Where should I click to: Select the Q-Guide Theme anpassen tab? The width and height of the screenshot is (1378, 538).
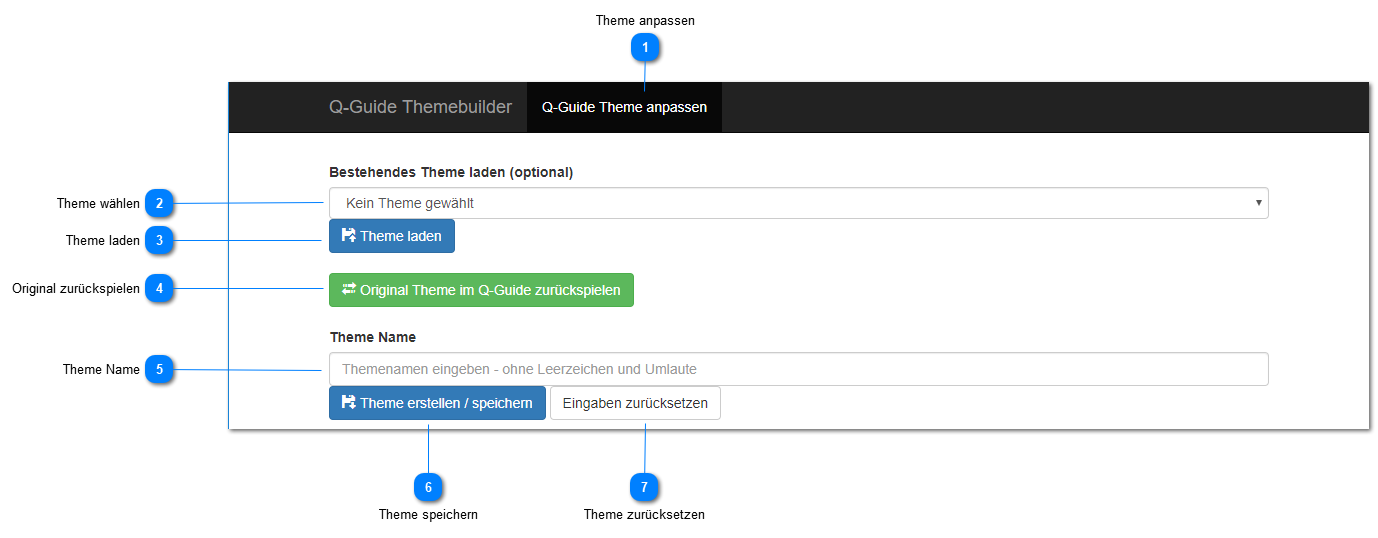pyautogui.click(x=624, y=107)
